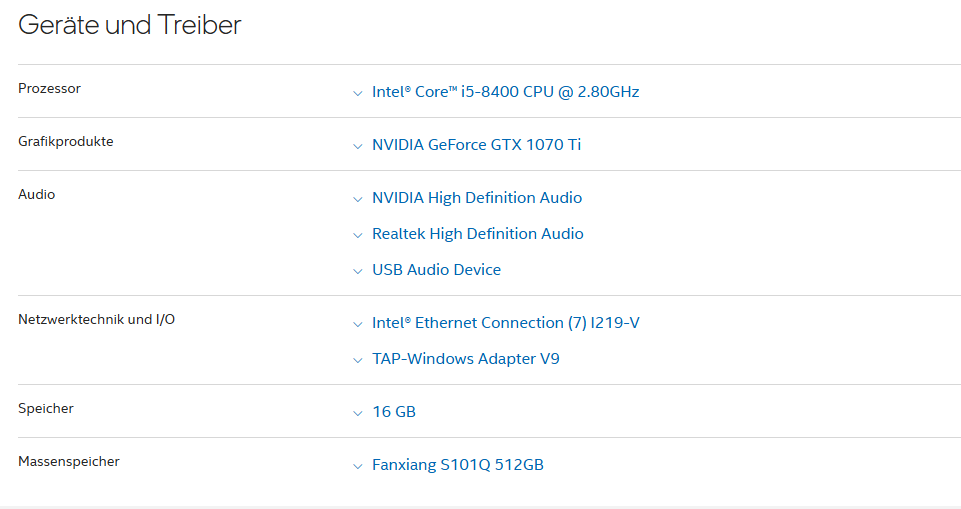Screen dimensions: 961x509
Task: Expand the NVIDIA High Definition Audio chevron
Action: pyautogui.click(x=358, y=200)
